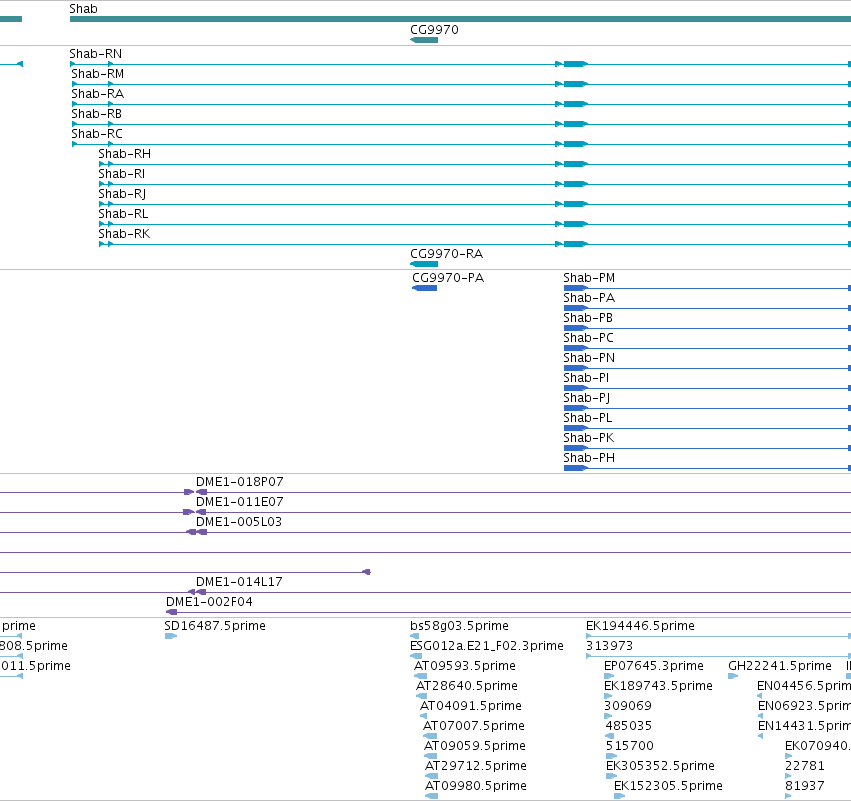Select the SD16487.5prime EST glyph
This screenshot has height=801, width=851.
pos(171,636)
